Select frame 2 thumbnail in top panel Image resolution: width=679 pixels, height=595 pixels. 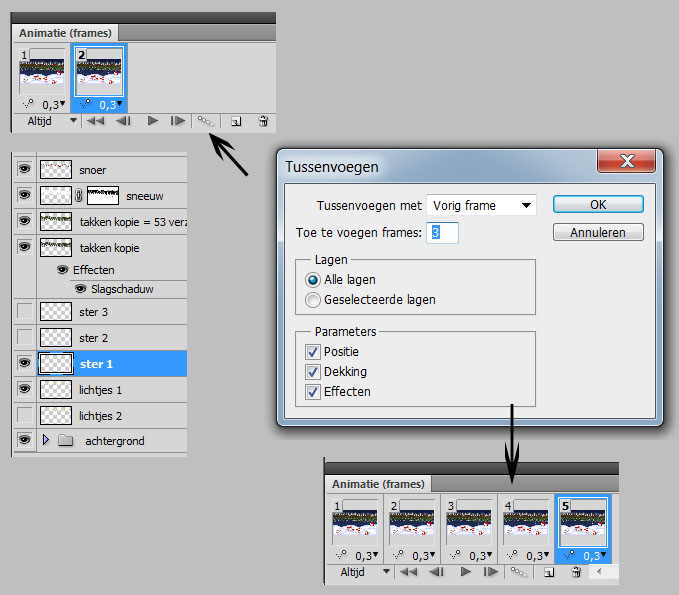pyautogui.click(x=99, y=72)
